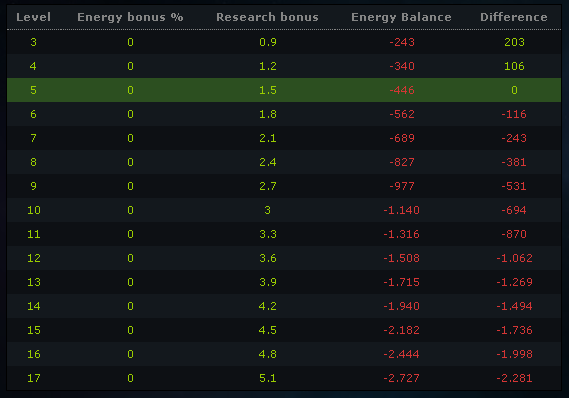Click difference -243 in the level 7 row

[x=514, y=138]
